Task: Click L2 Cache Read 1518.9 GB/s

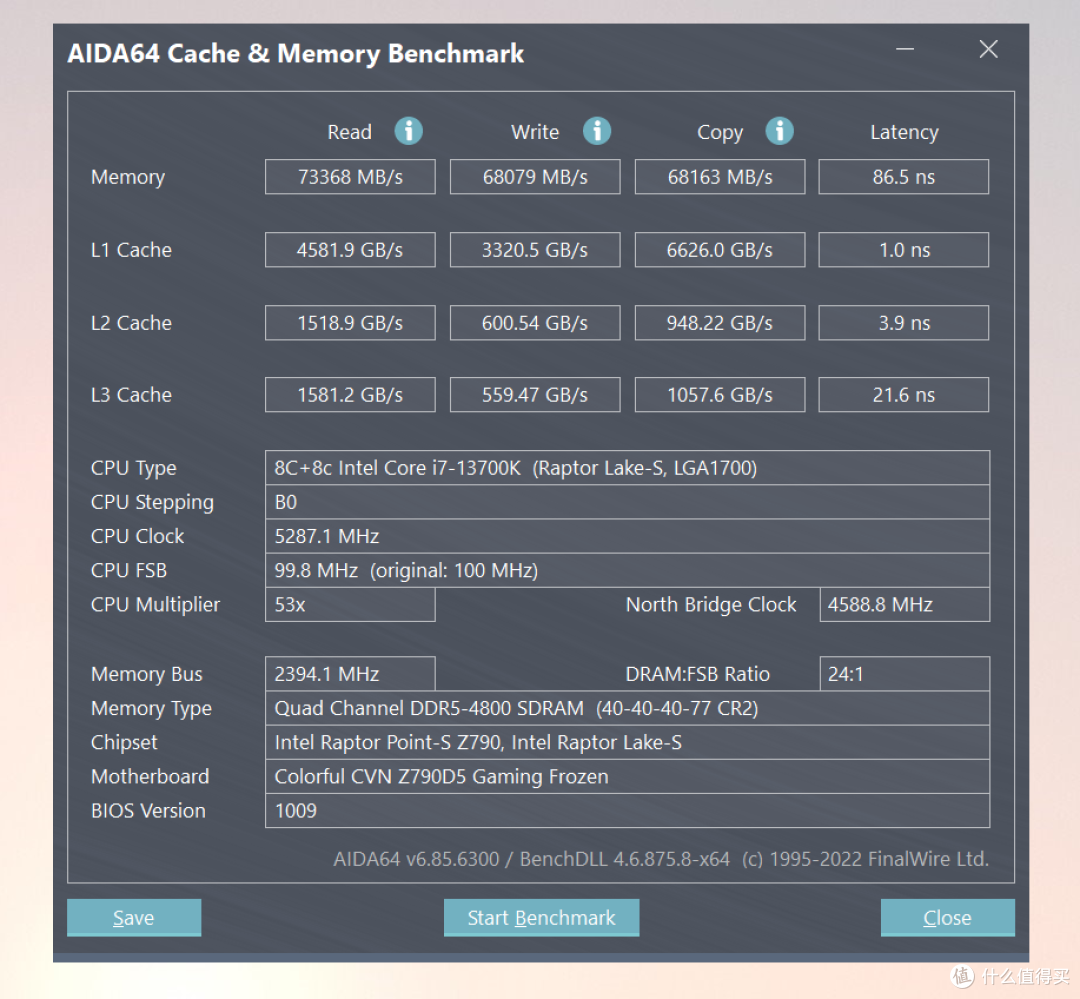Action: [350, 322]
